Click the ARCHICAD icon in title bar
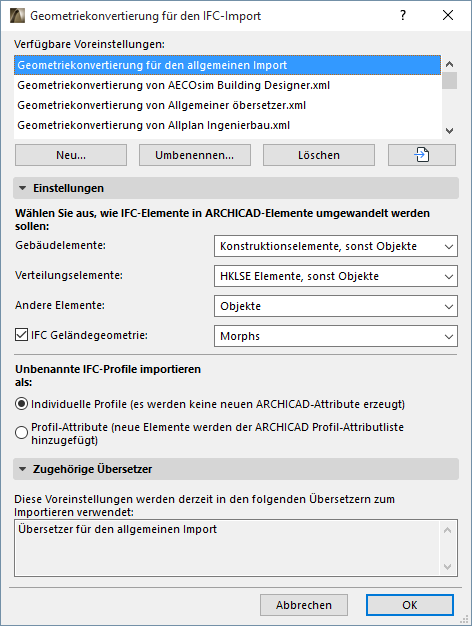This screenshot has width=472, height=626. pyautogui.click(x=17, y=16)
